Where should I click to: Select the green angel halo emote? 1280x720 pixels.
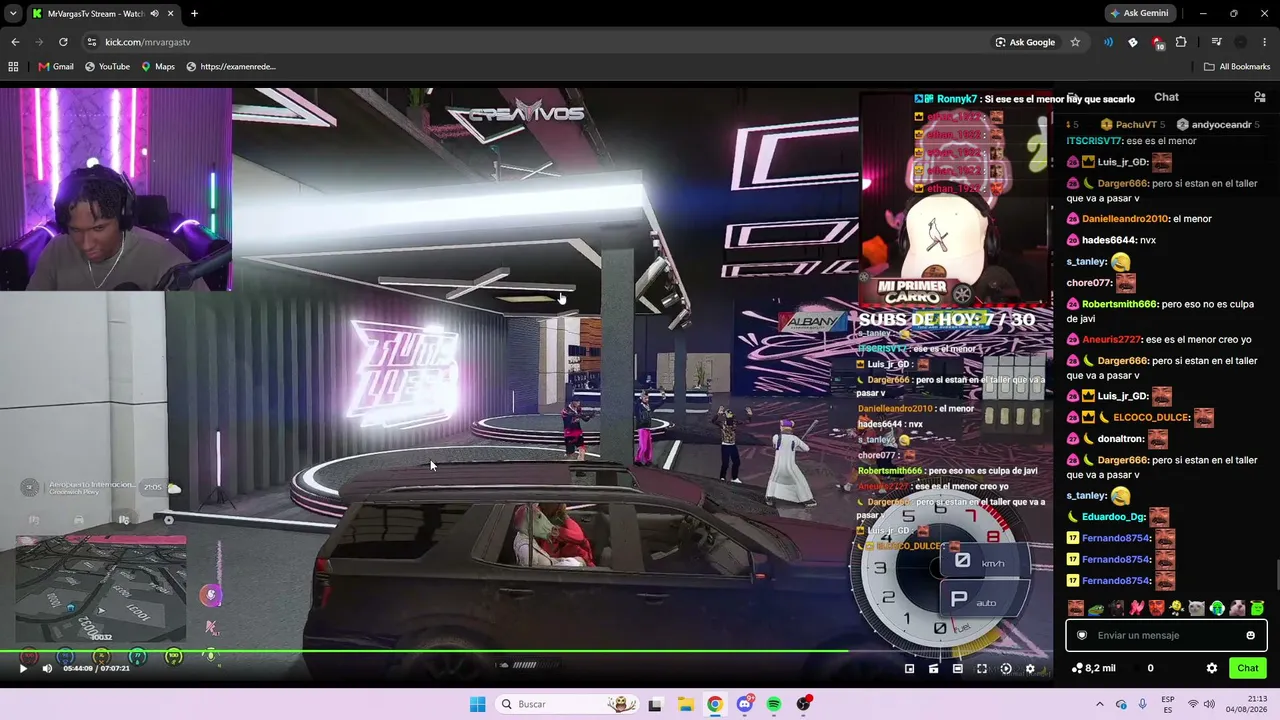[1257, 608]
